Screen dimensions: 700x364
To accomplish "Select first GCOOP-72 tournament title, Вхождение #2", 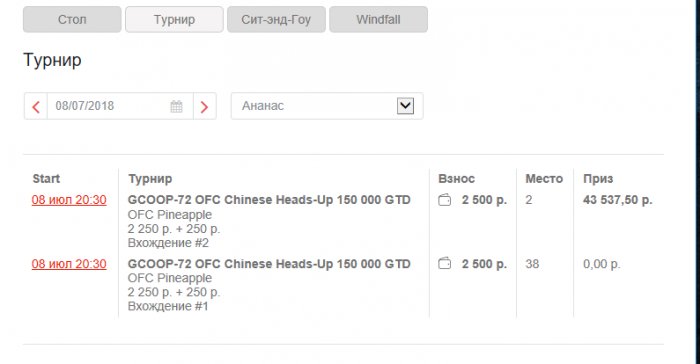I will 269,200.
